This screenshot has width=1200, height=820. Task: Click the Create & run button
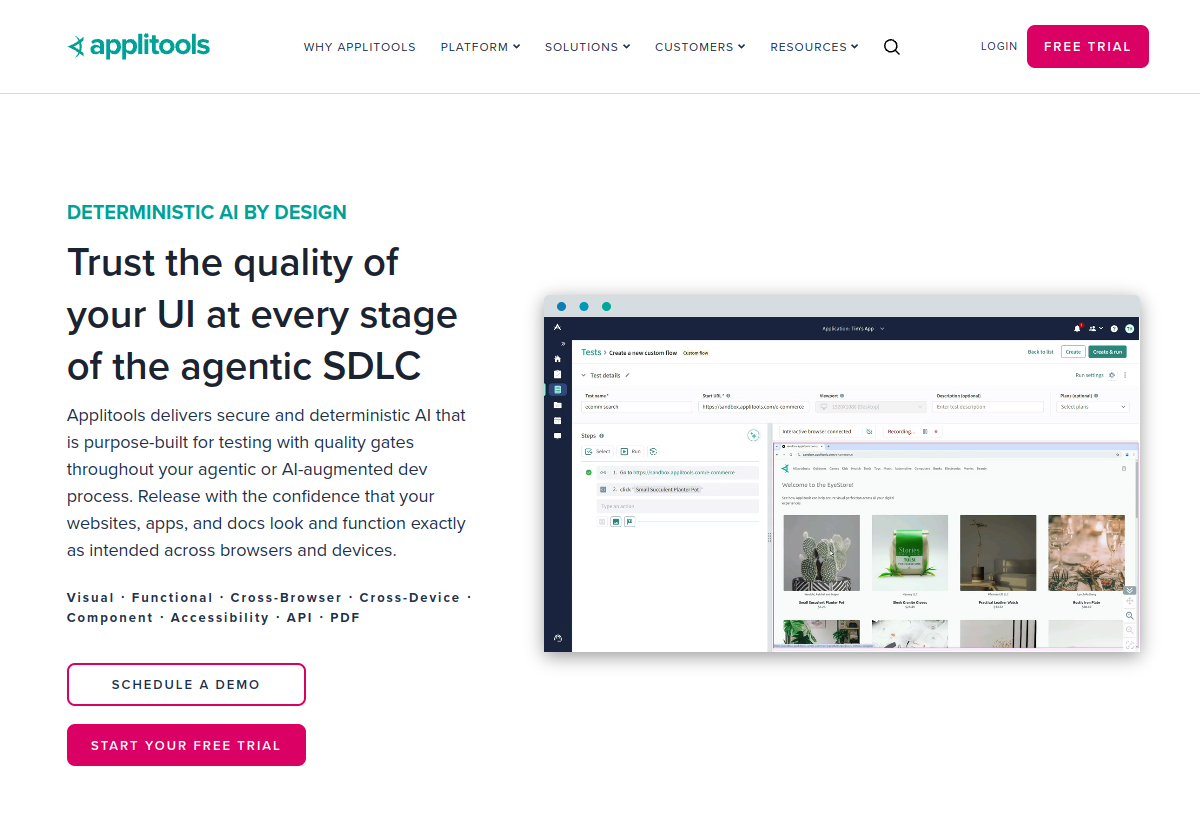(x=1108, y=352)
